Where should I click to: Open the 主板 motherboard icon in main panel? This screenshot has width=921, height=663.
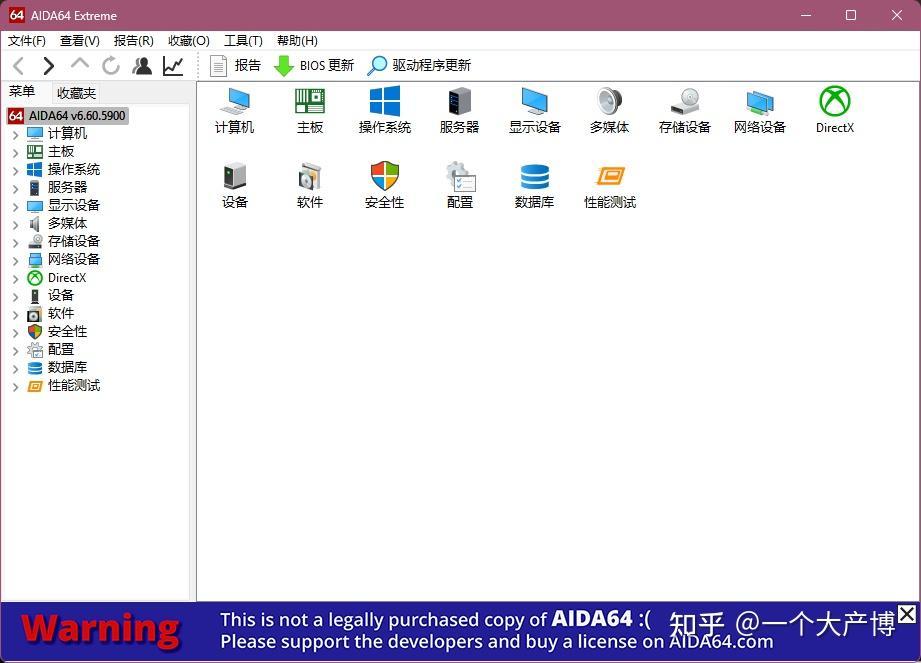point(310,110)
